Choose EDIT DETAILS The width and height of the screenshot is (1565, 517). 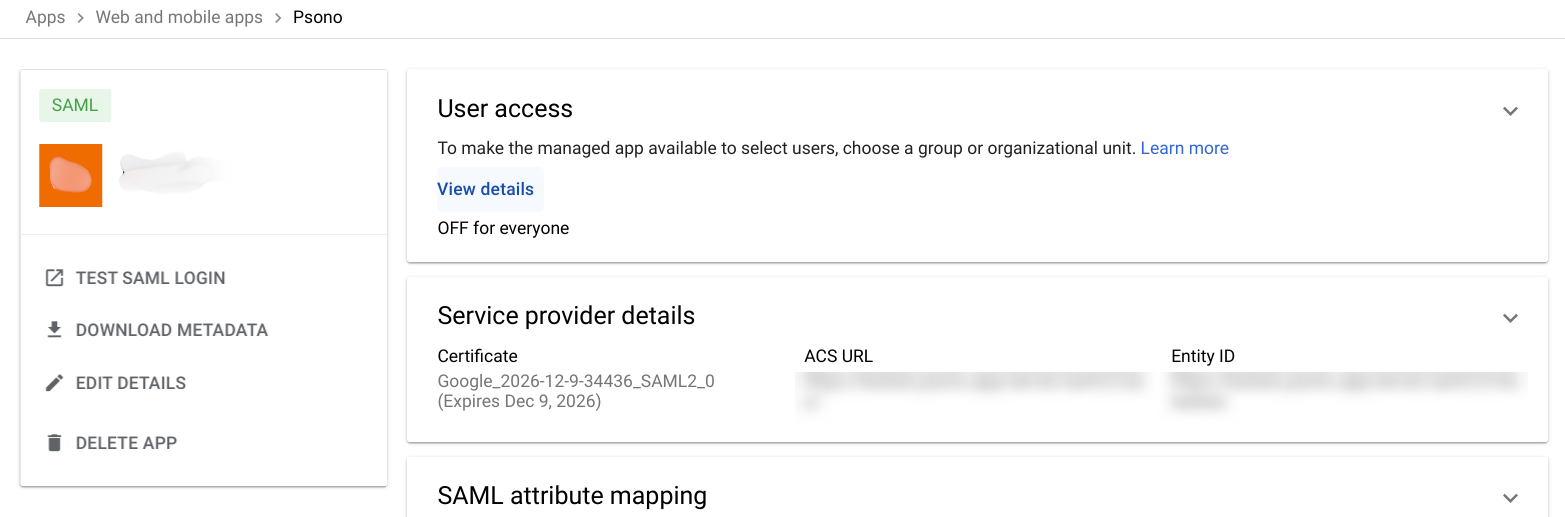(131, 383)
